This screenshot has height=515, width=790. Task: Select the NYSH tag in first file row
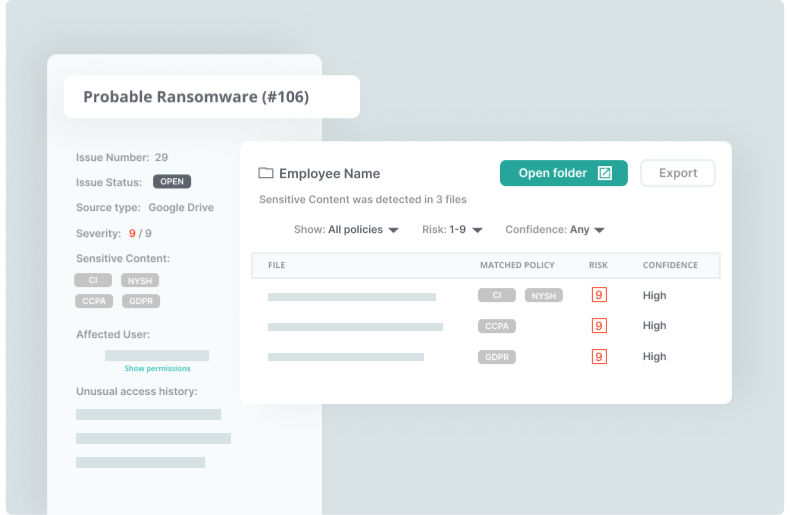pos(543,295)
